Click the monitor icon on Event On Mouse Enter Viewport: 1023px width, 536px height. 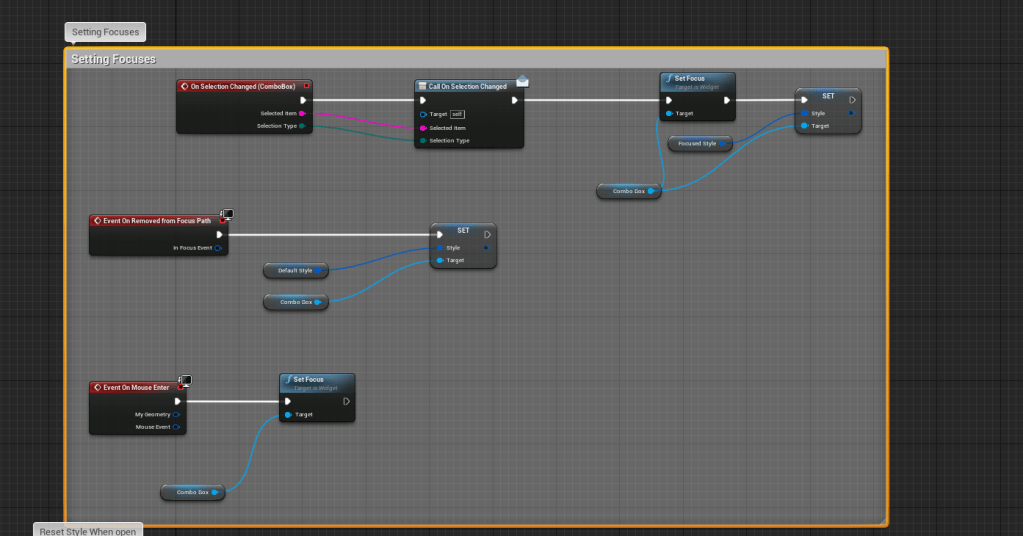pyautogui.click(x=185, y=381)
